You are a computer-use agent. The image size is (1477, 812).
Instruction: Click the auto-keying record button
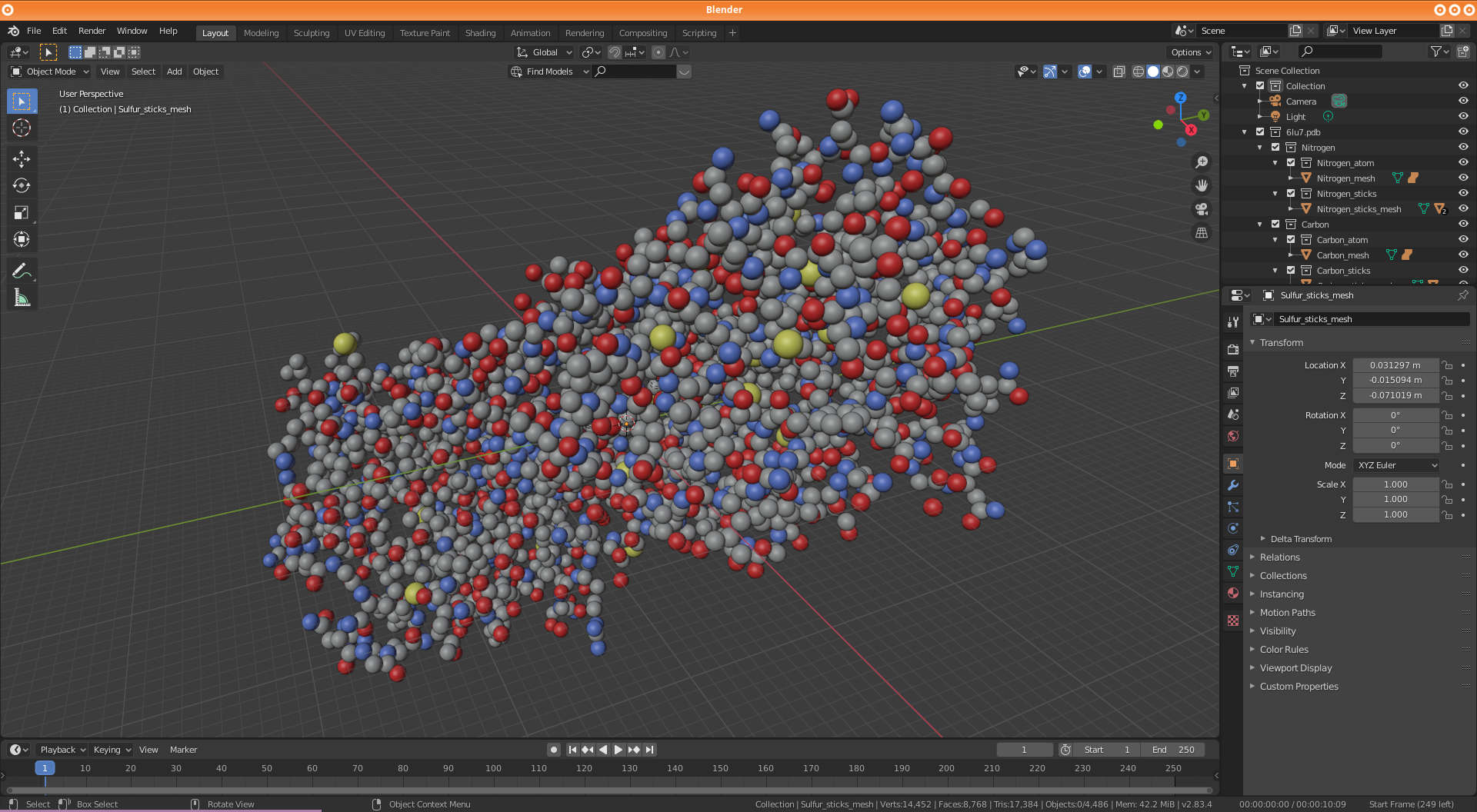(x=553, y=750)
